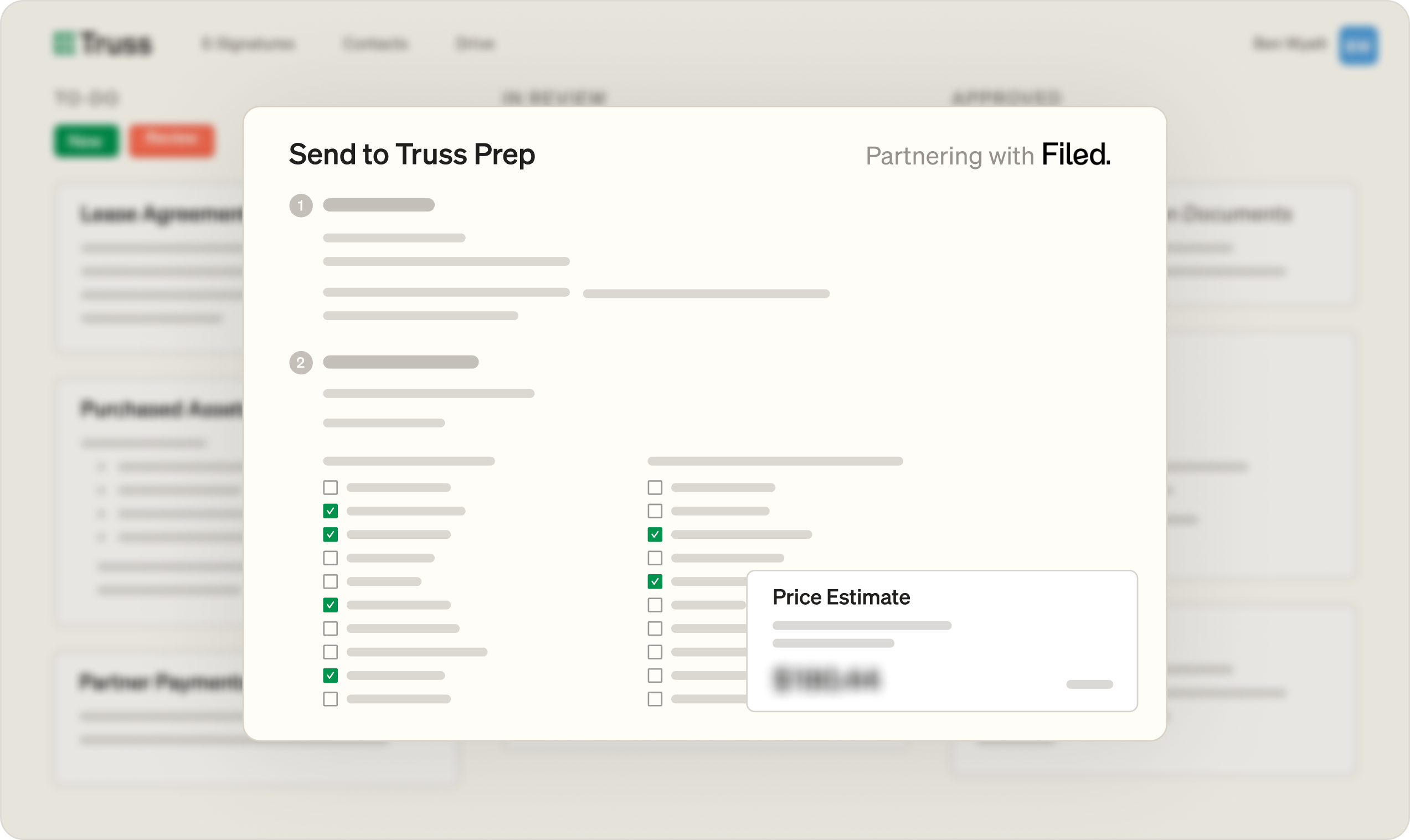Image resolution: width=1410 pixels, height=840 pixels.
Task: Toggle the checked checkbox beside the Price Estimate card
Action: coord(655,581)
